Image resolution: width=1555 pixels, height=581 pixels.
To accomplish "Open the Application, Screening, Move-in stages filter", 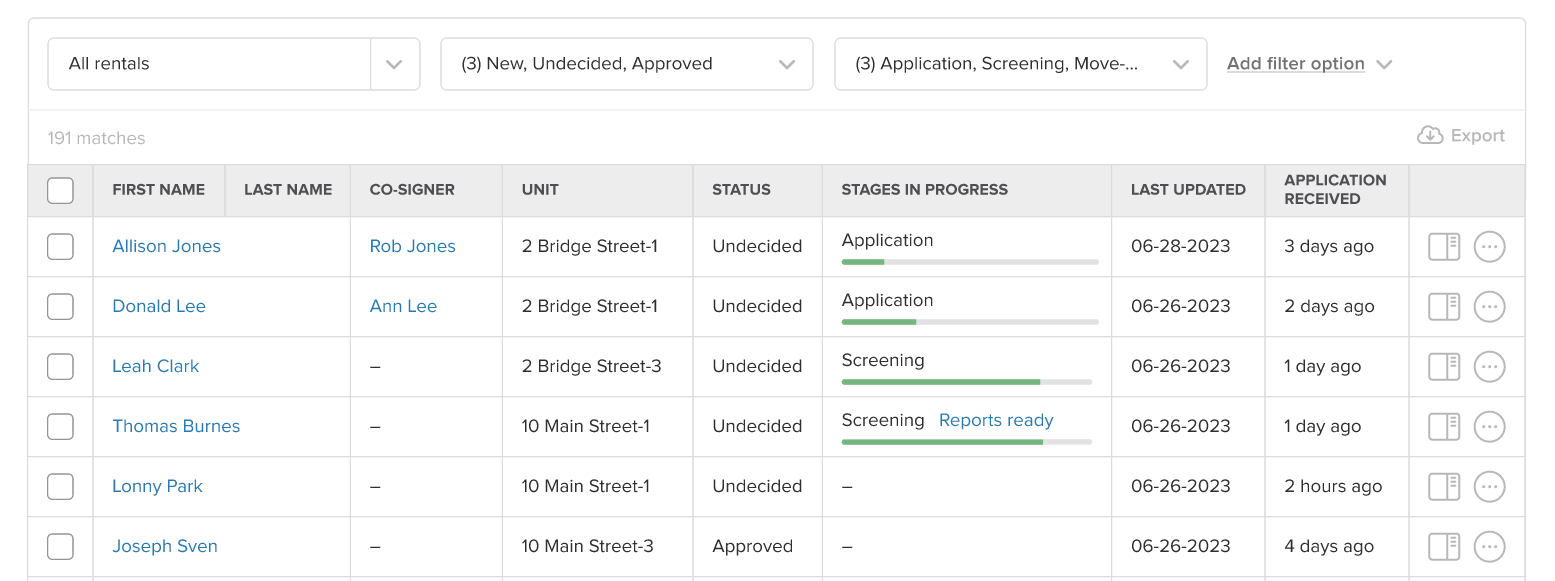I will point(1020,63).
